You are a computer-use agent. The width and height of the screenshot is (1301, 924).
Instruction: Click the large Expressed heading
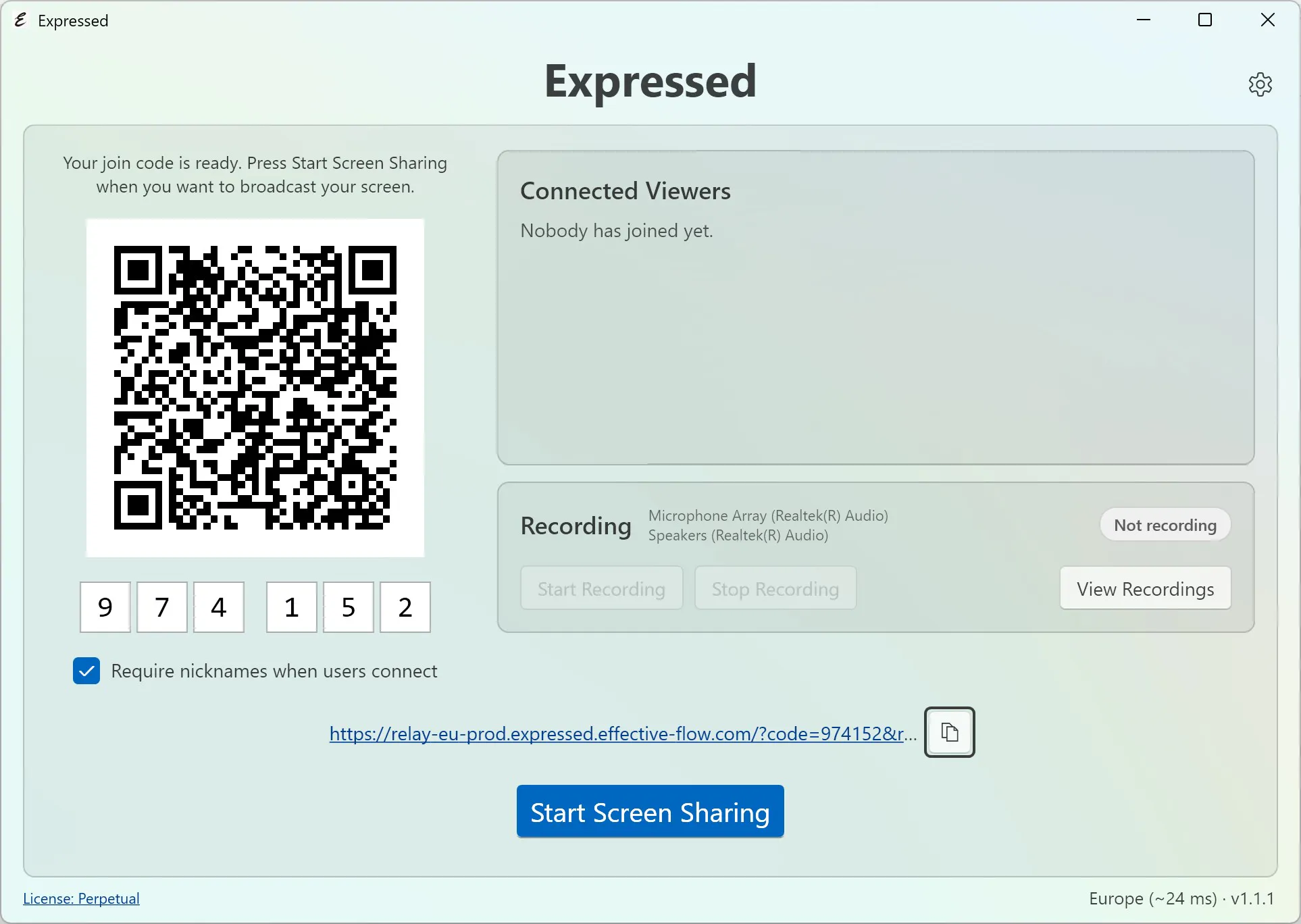(x=650, y=81)
